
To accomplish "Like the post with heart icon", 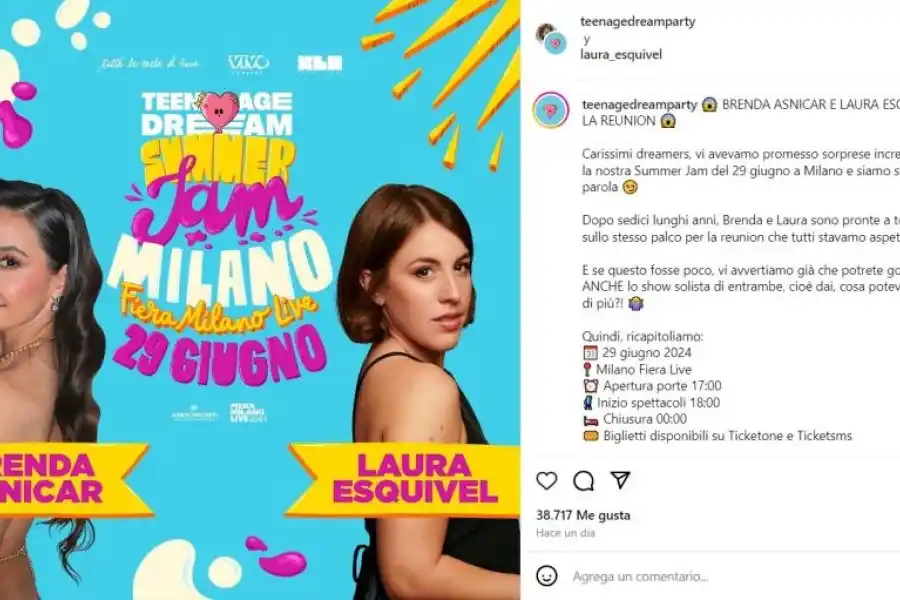I will coord(546,481).
